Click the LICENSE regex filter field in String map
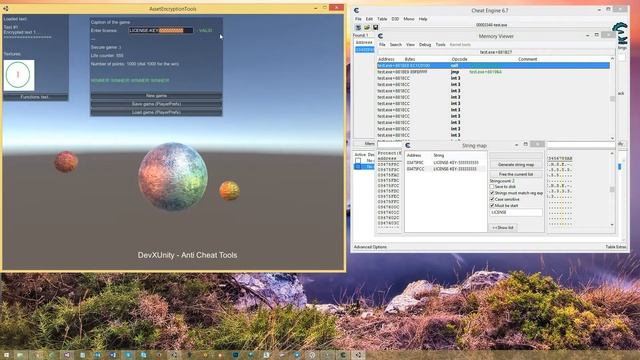This screenshot has width=640, height=360. tap(516, 212)
